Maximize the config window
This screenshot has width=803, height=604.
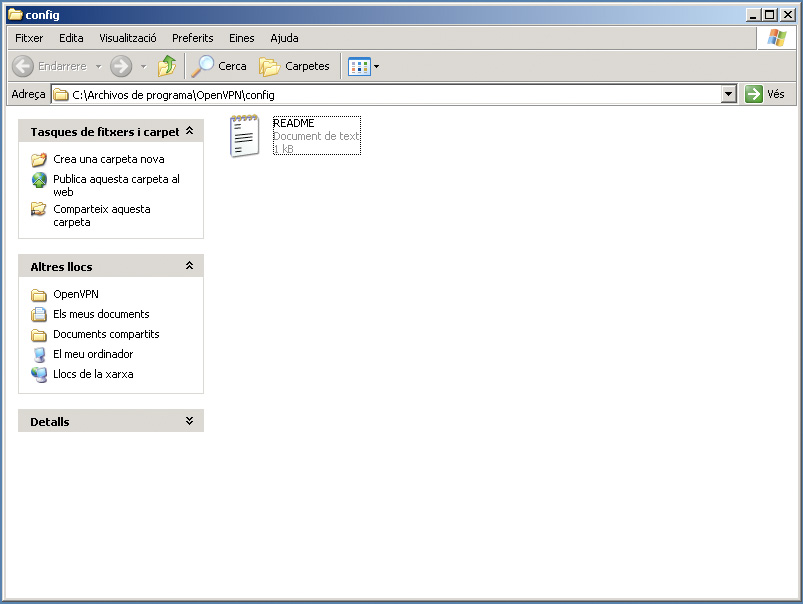coord(769,15)
